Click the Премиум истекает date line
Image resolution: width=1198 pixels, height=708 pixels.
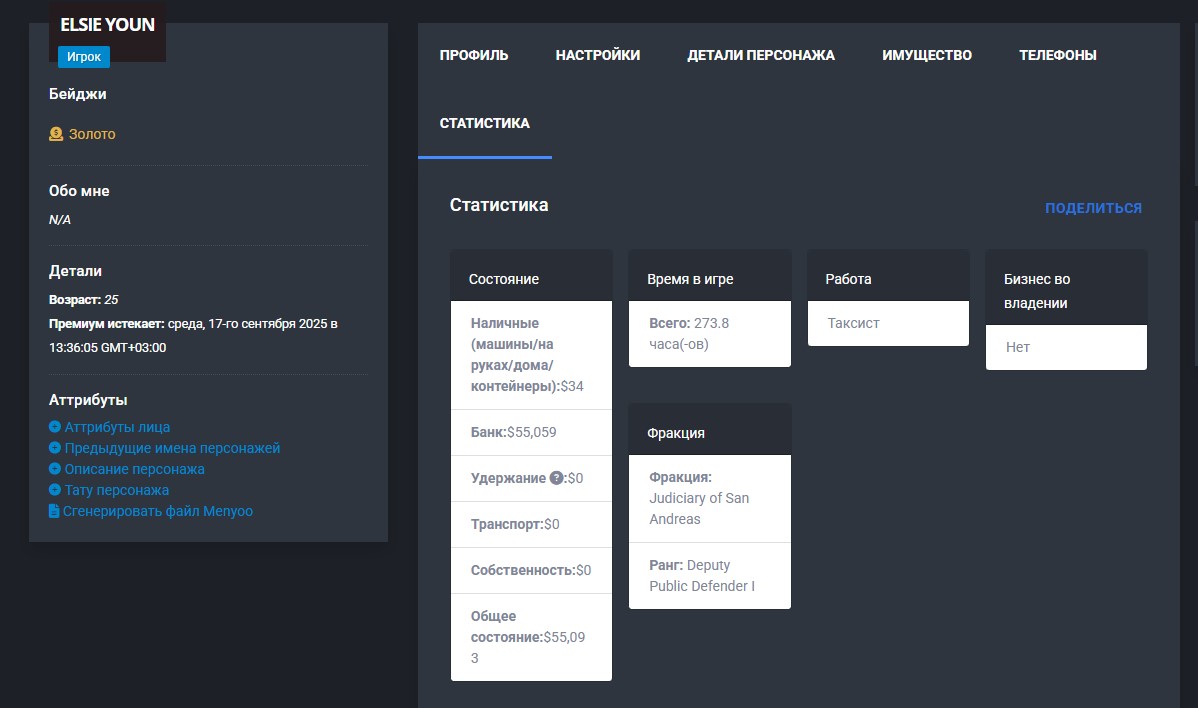tap(193, 335)
